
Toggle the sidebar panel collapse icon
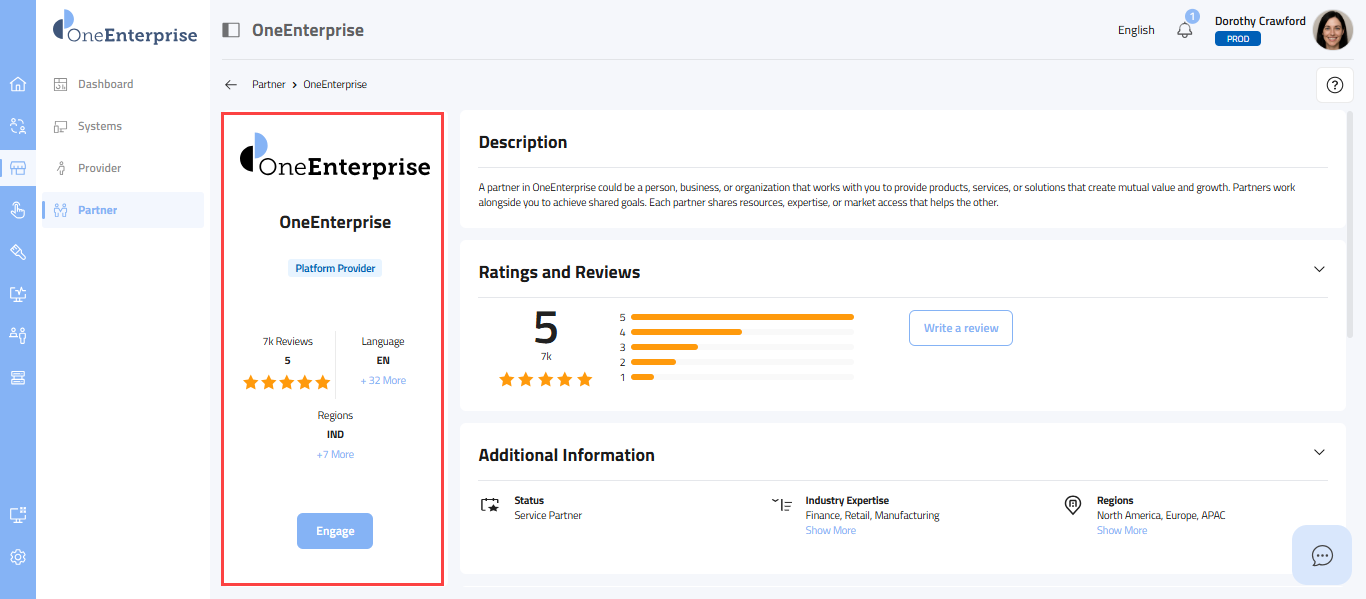pos(231,30)
